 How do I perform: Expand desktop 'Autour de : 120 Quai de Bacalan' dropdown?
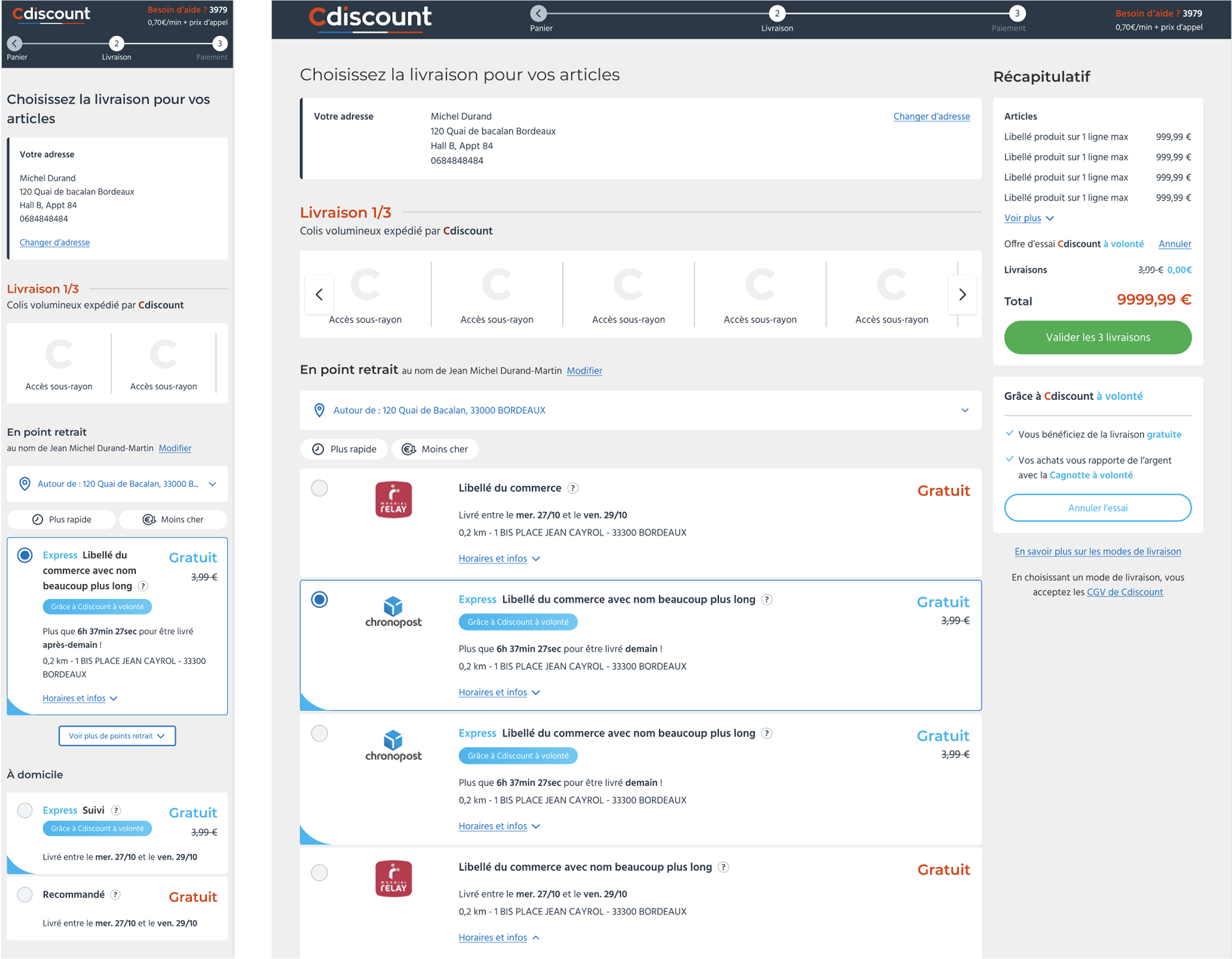(x=641, y=411)
